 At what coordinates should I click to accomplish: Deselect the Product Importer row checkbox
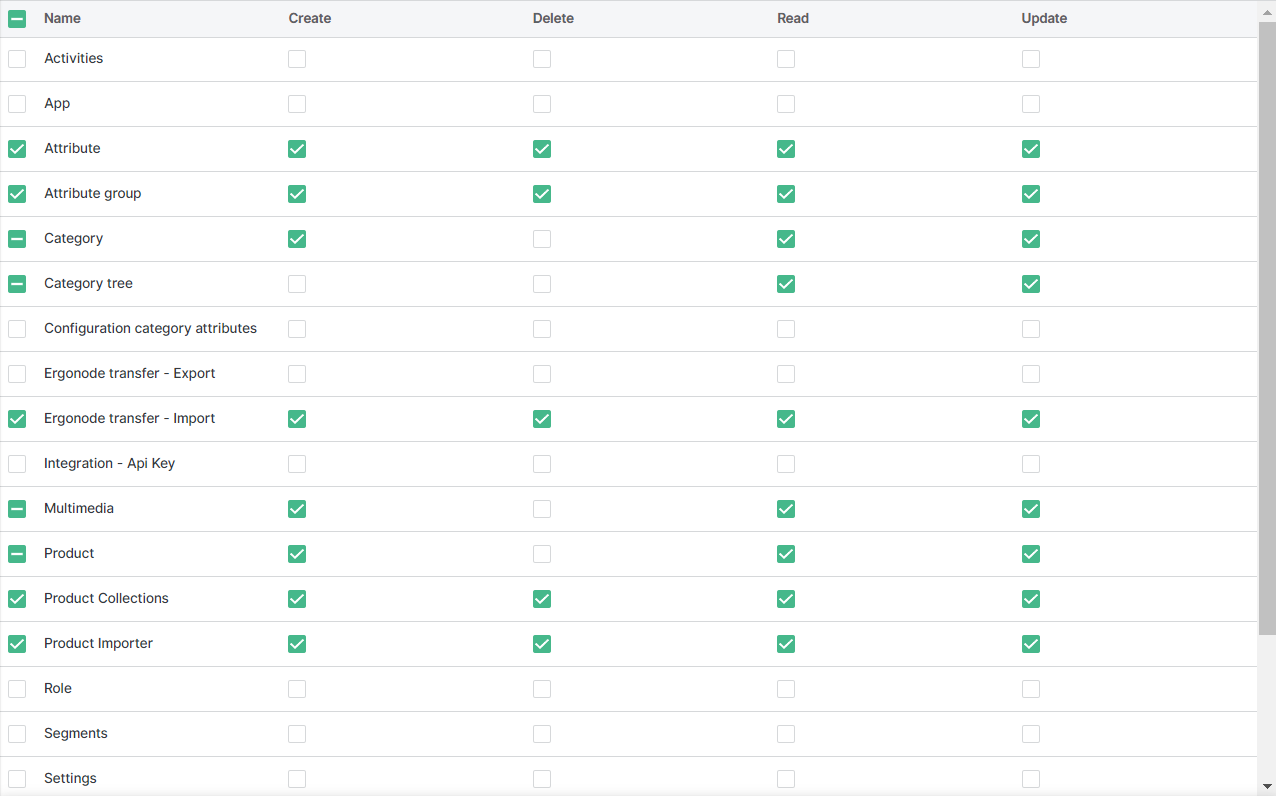pyautogui.click(x=17, y=644)
